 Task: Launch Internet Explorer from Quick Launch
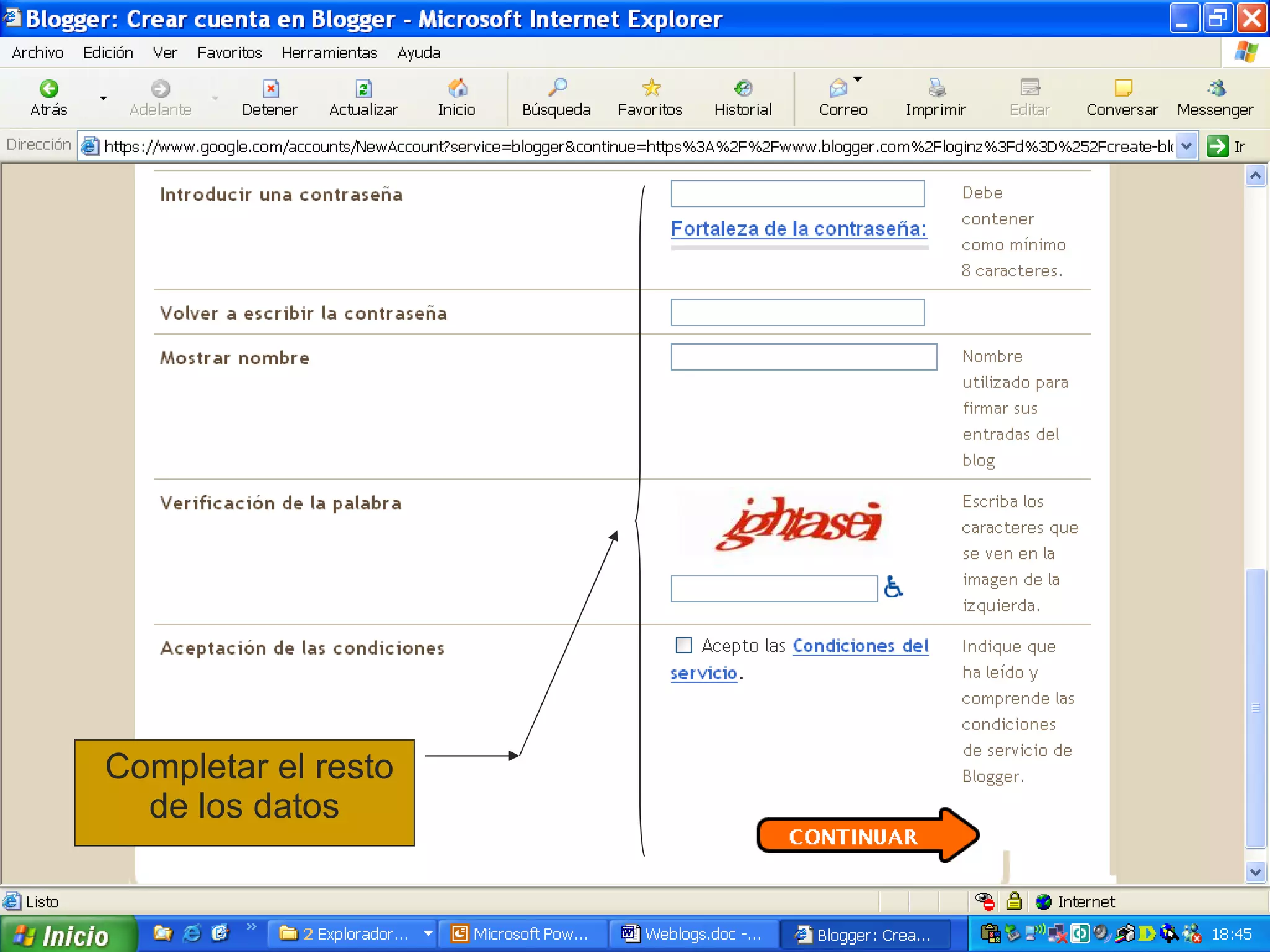click(x=192, y=933)
